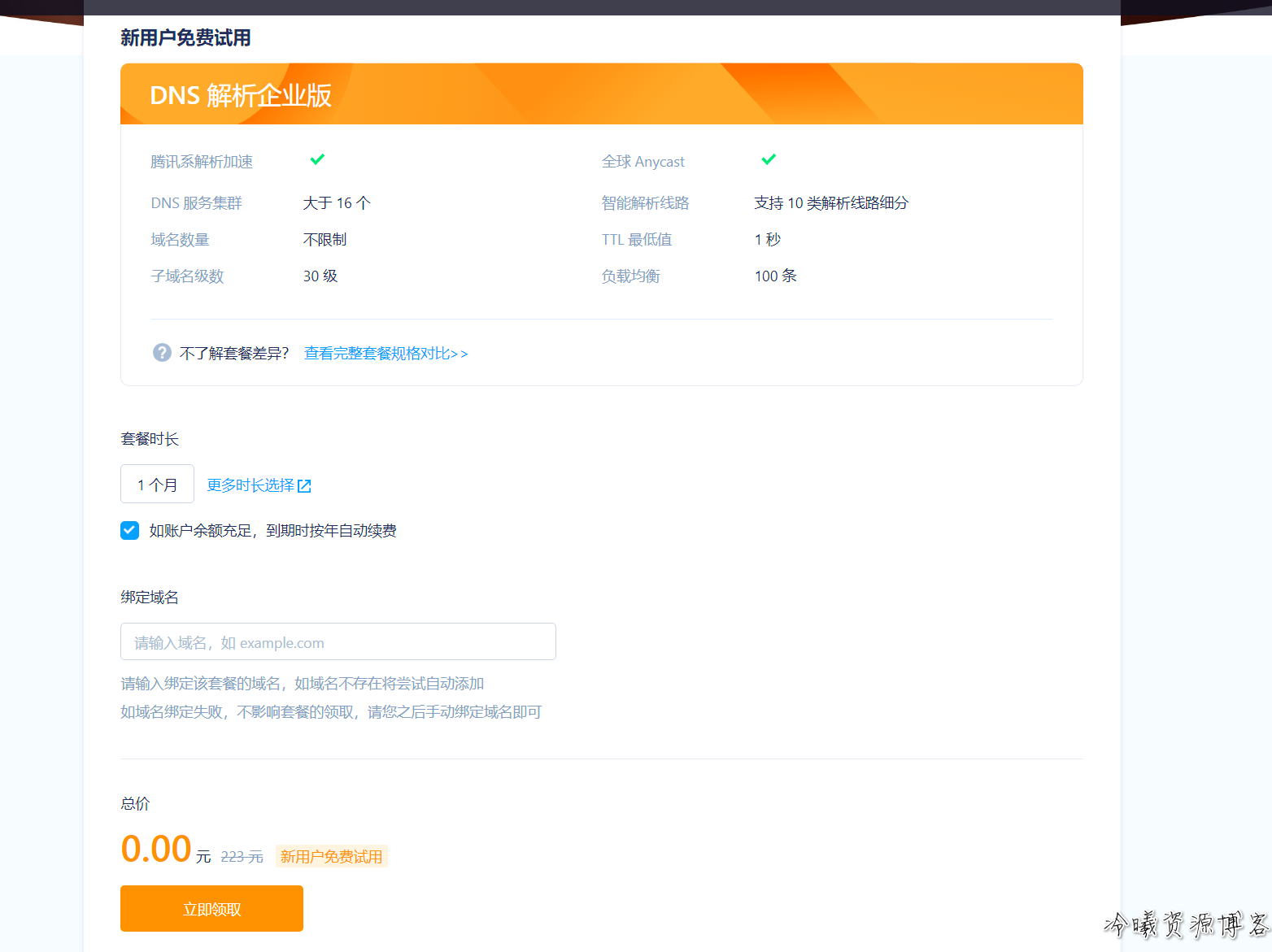
Task: Click the 套餐时长 section label
Action: (x=150, y=439)
